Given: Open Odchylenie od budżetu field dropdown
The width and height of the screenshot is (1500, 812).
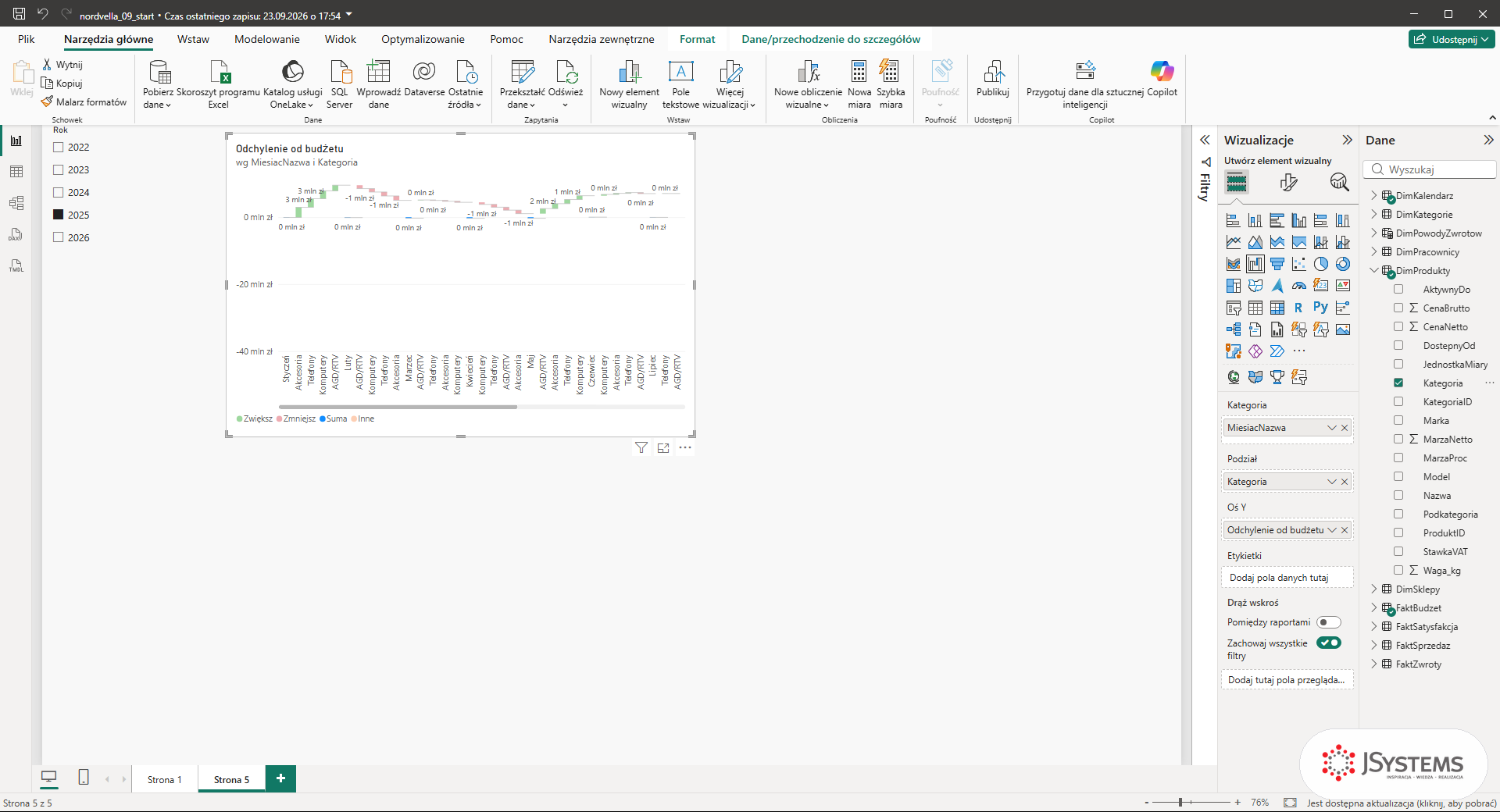Looking at the screenshot, I should tap(1332, 530).
